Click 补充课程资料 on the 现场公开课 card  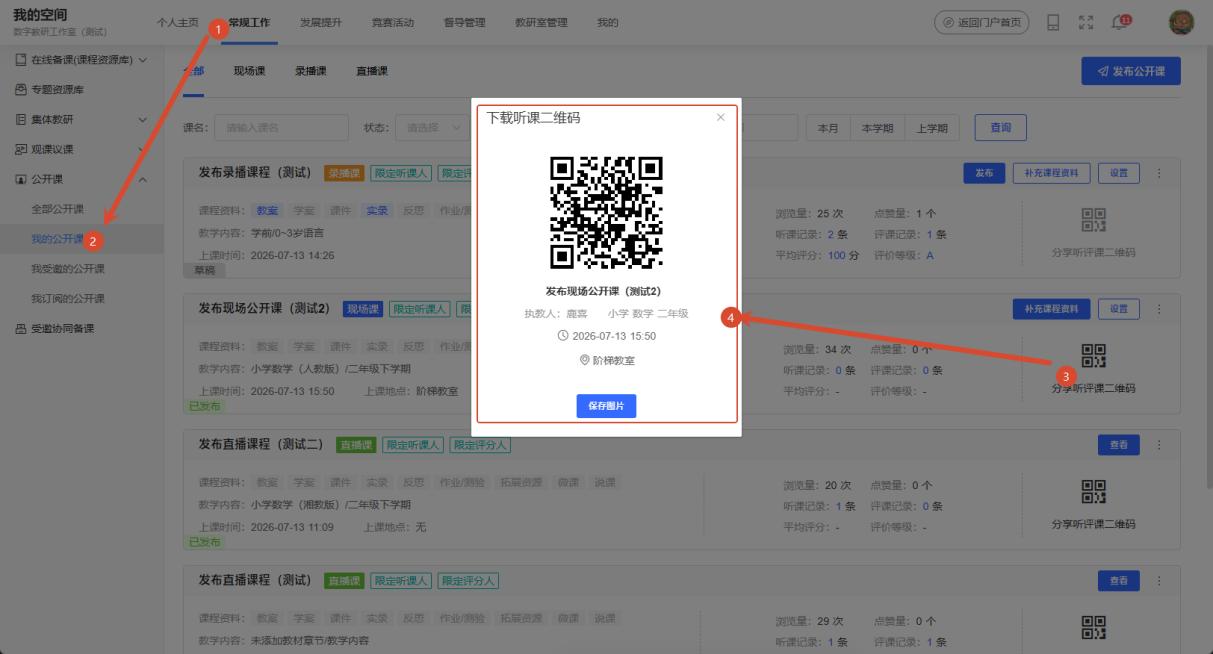click(1051, 308)
